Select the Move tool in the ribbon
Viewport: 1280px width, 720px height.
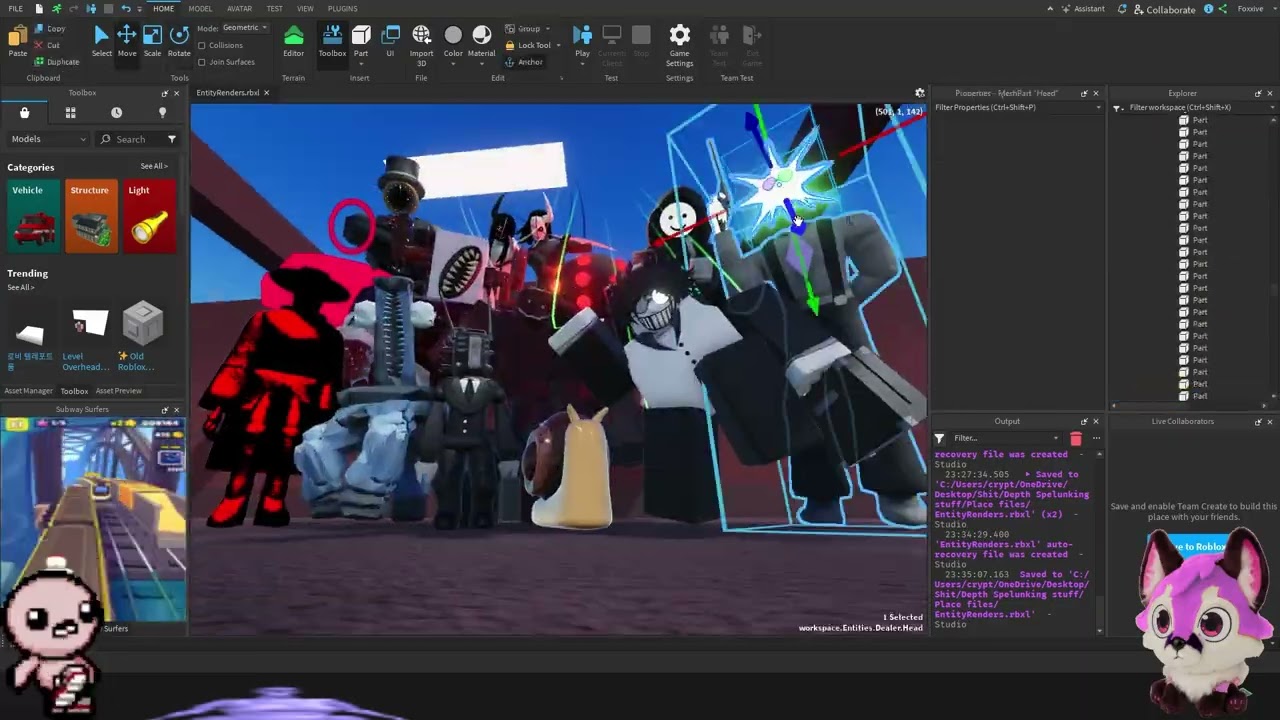(x=127, y=40)
